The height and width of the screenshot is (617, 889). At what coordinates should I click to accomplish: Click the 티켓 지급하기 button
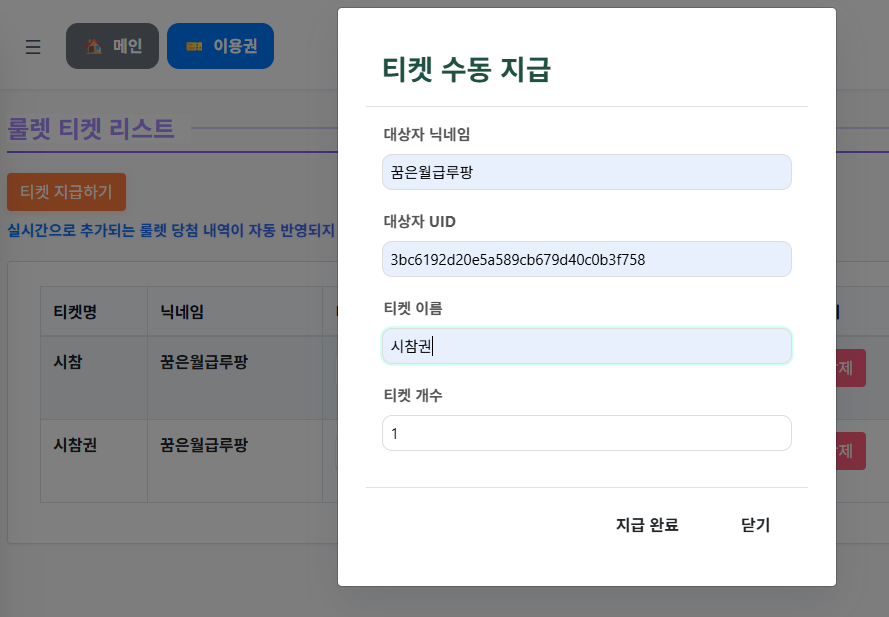click(x=66, y=192)
